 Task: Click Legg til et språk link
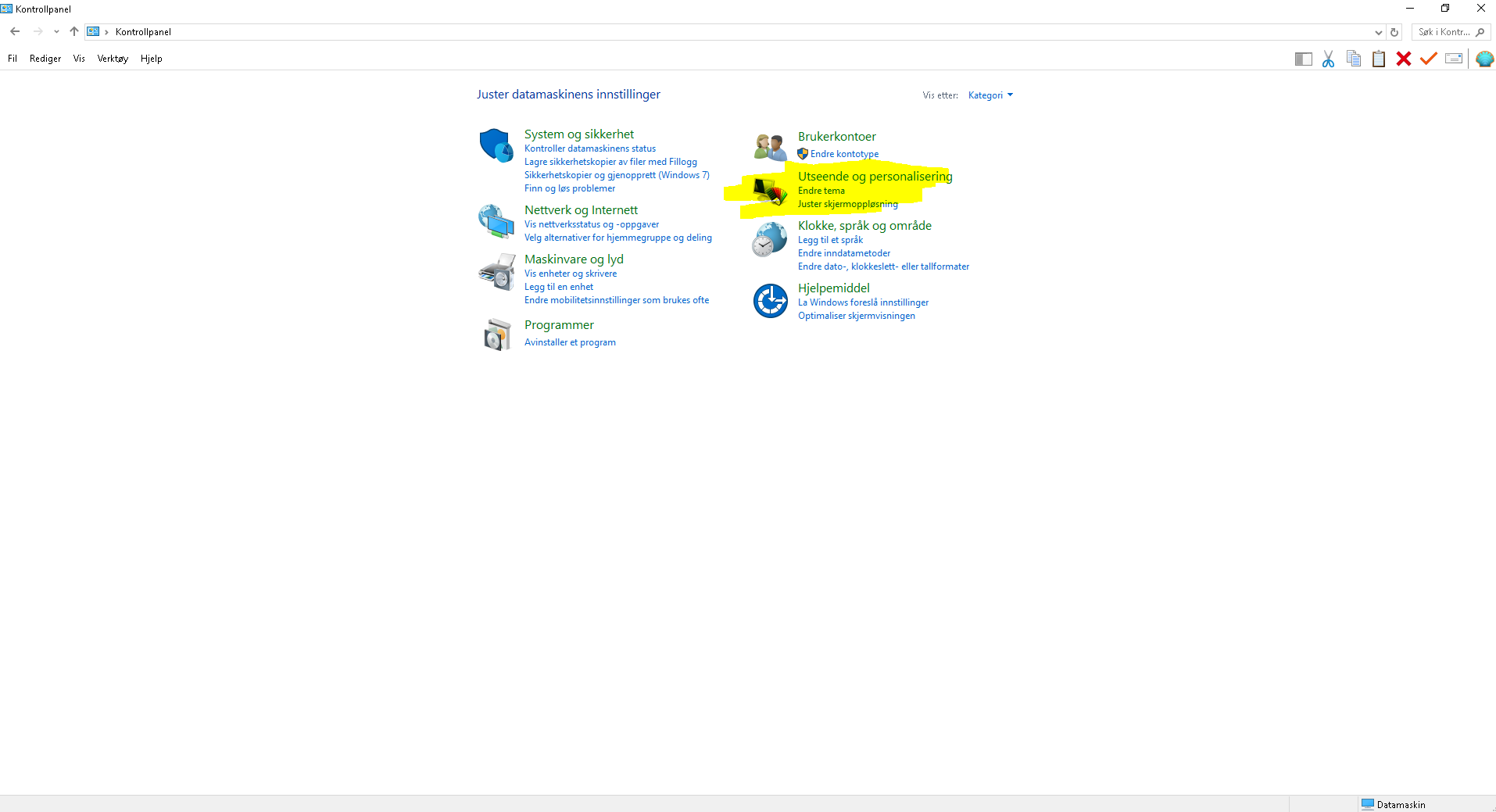pos(830,240)
